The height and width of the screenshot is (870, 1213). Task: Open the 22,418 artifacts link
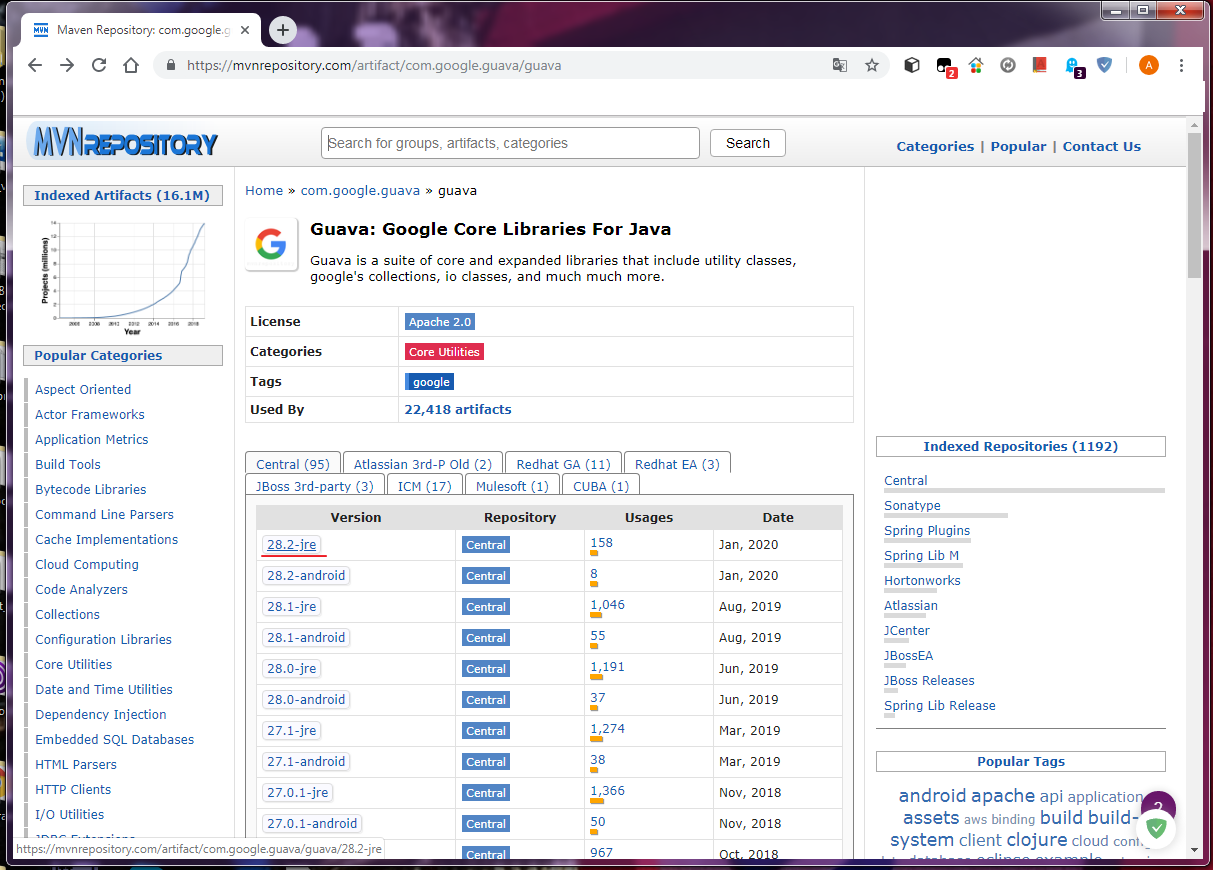click(457, 409)
